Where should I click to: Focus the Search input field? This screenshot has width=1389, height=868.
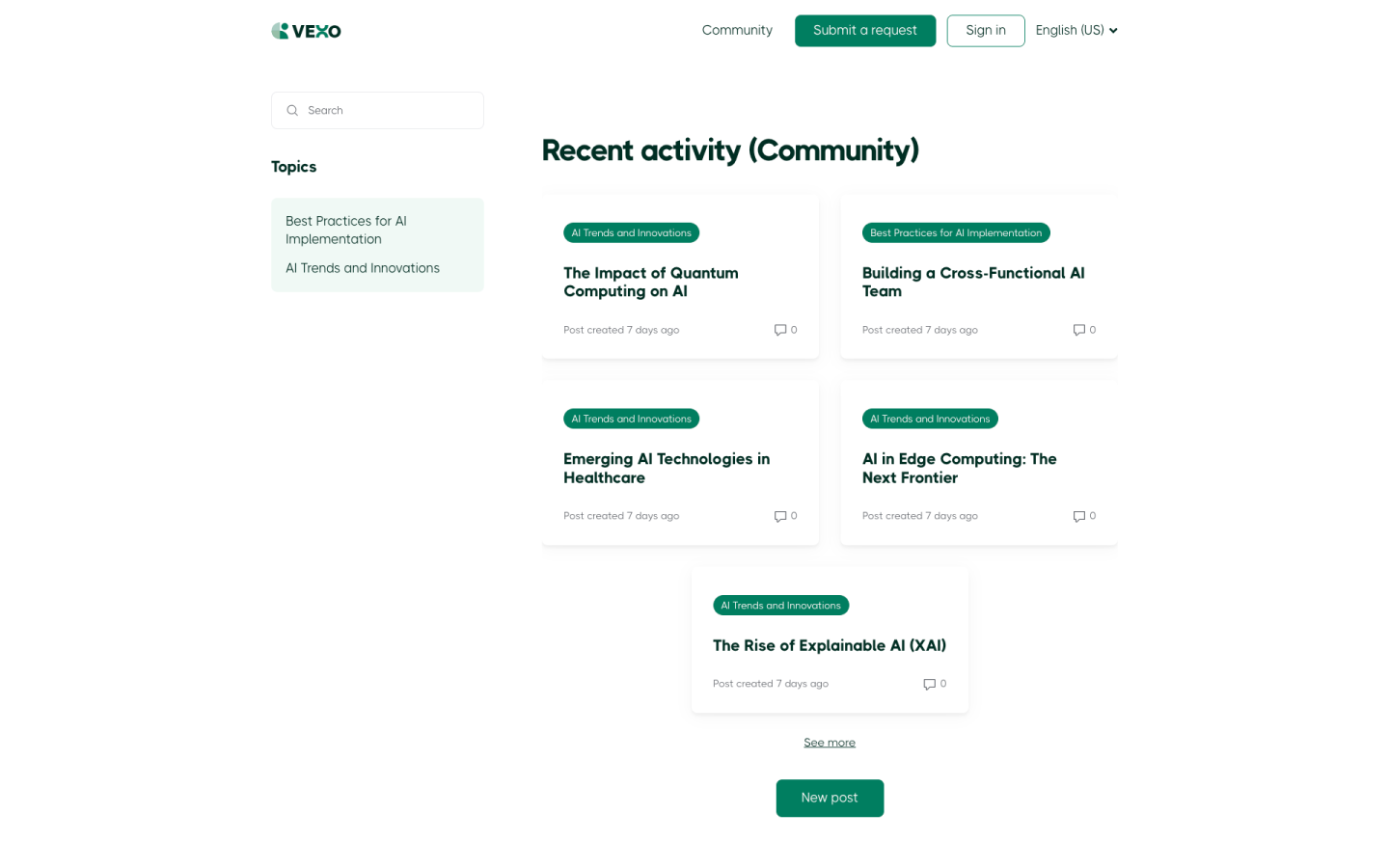click(386, 111)
